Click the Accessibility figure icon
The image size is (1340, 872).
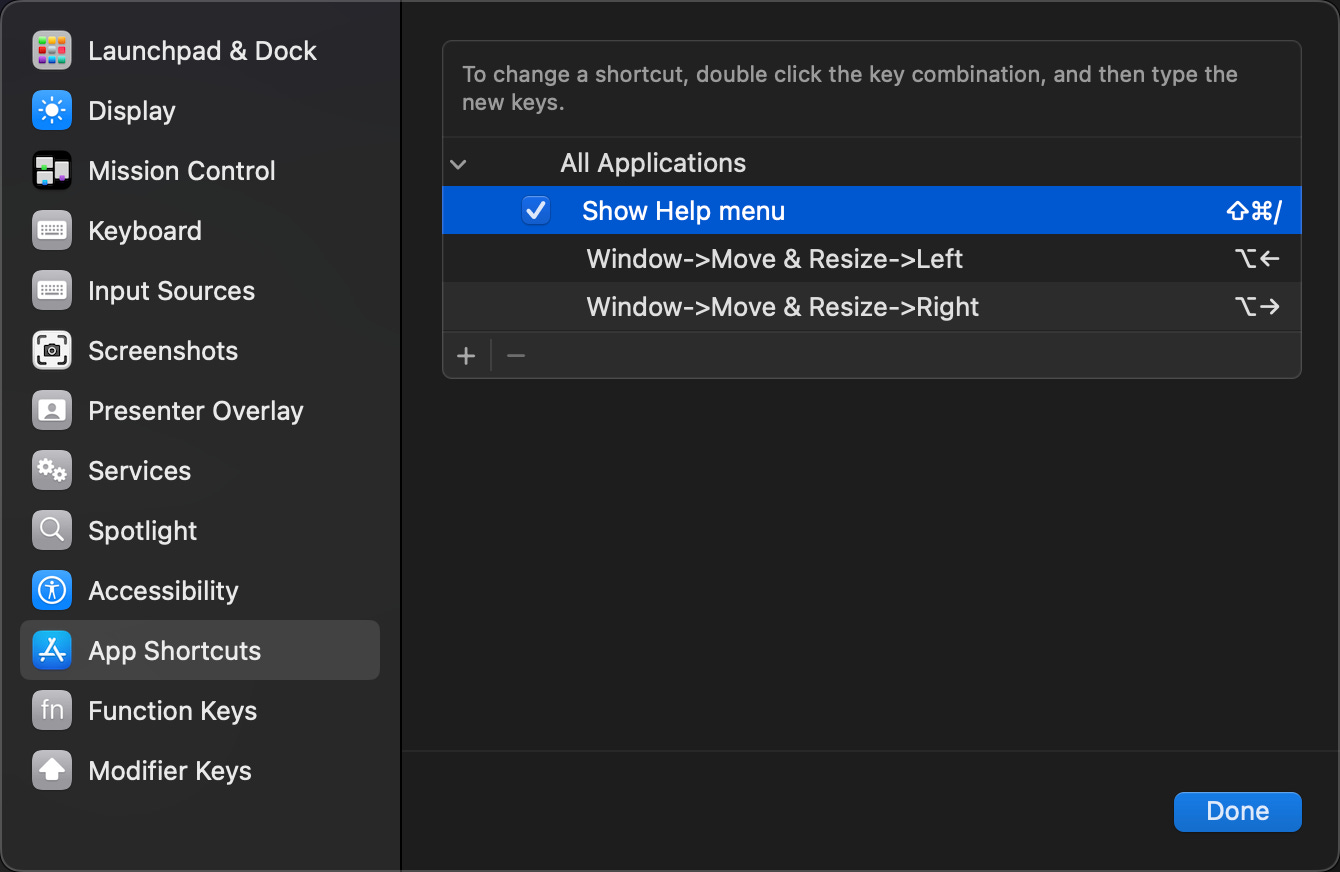pos(52,591)
